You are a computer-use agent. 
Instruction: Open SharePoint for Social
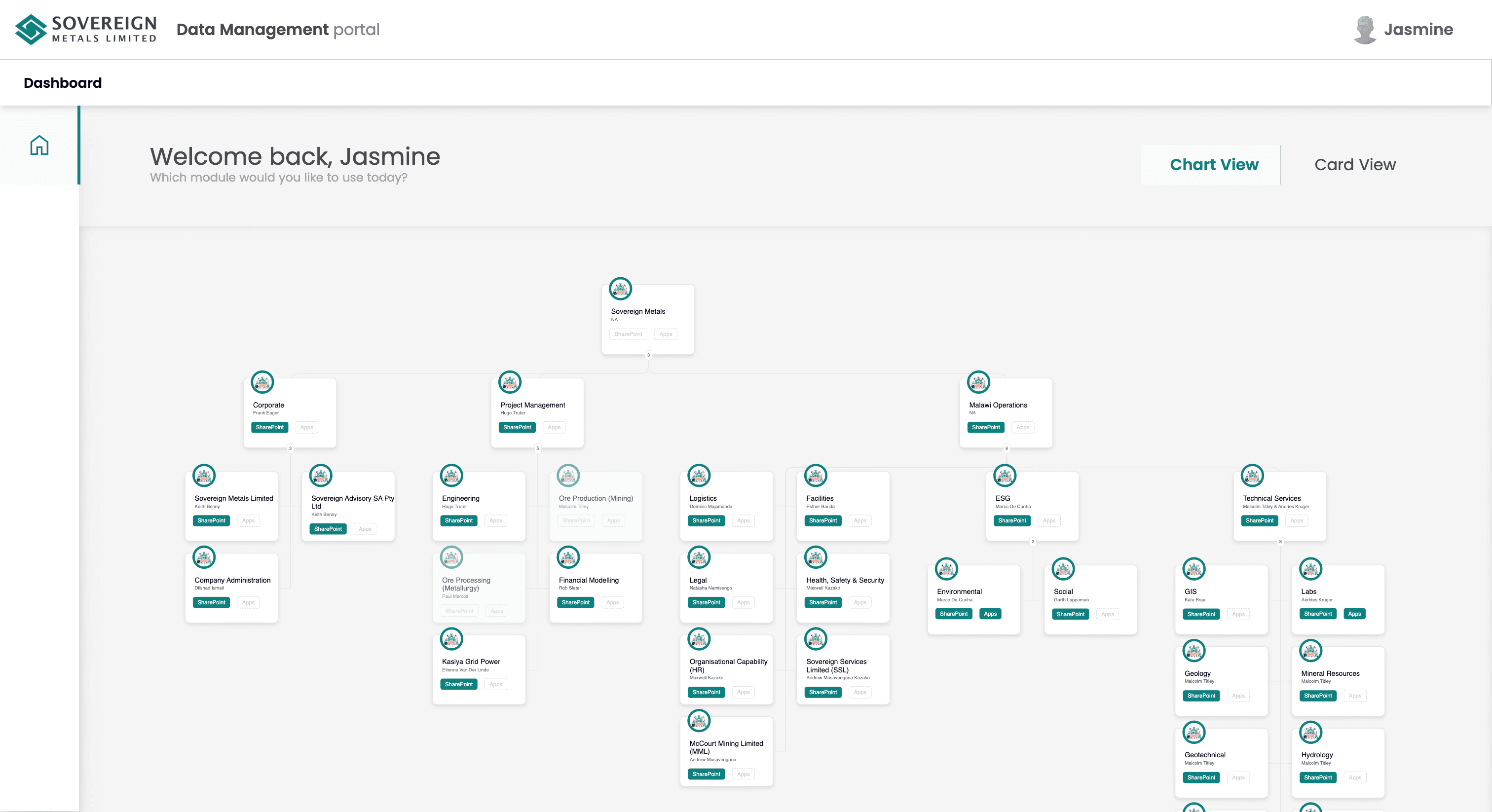pyautogui.click(x=1070, y=614)
